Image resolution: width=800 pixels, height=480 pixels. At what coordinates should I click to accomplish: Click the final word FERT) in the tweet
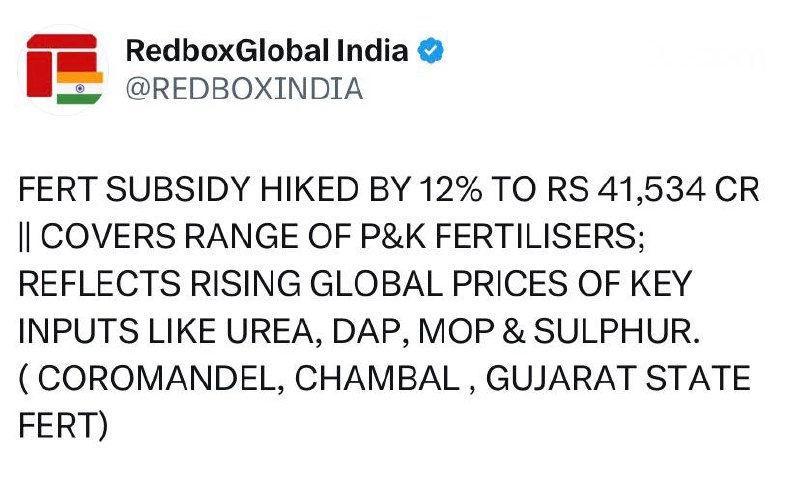click(62, 427)
